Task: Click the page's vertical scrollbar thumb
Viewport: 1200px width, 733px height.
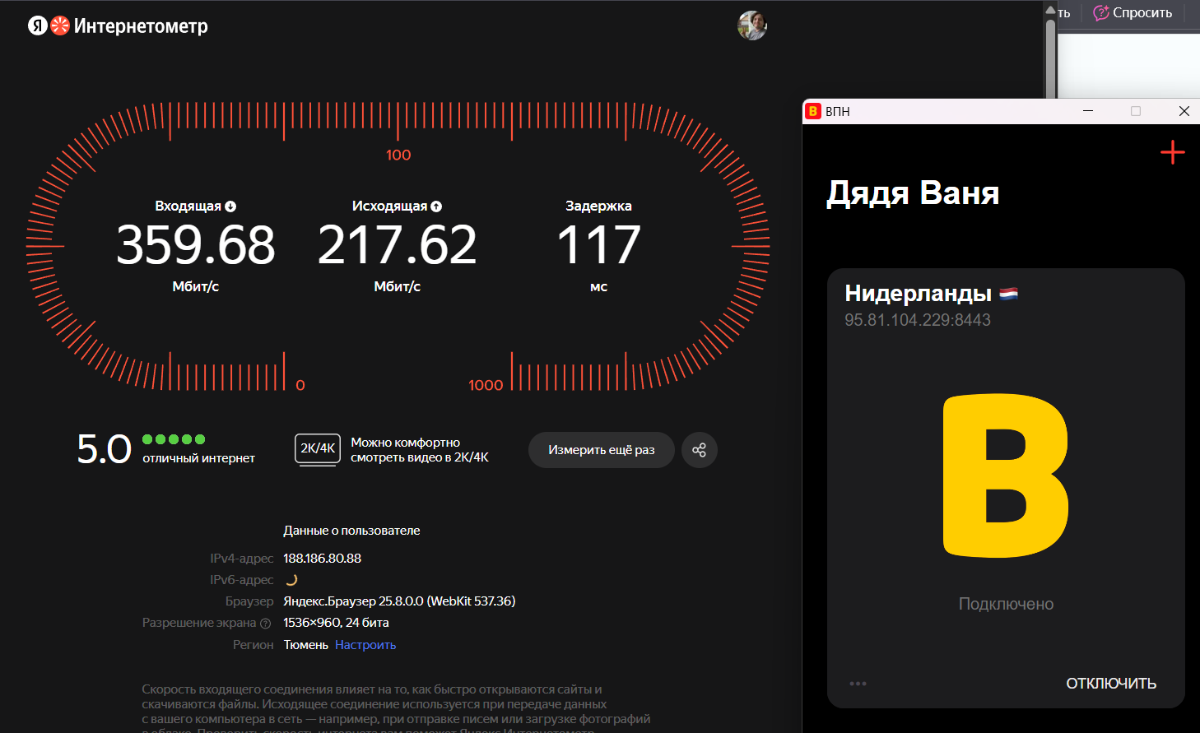Action: (x=1049, y=58)
